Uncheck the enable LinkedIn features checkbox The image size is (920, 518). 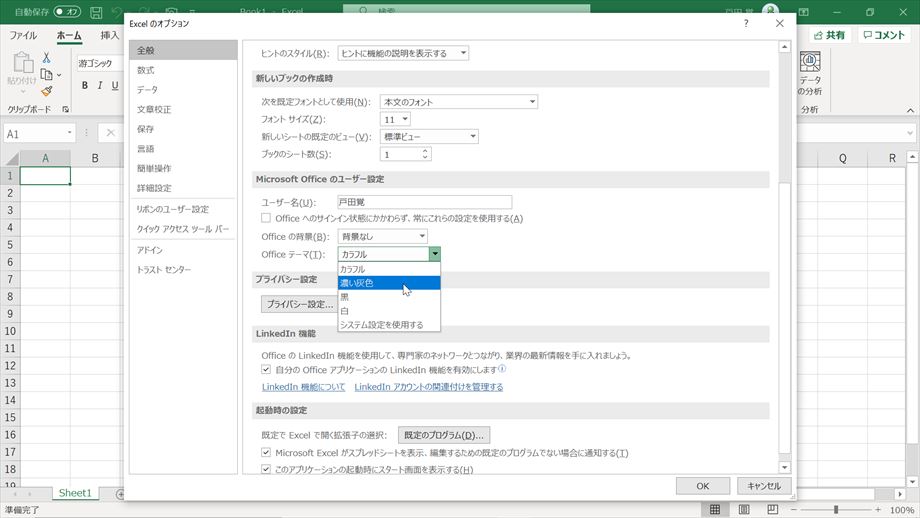click(x=266, y=370)
